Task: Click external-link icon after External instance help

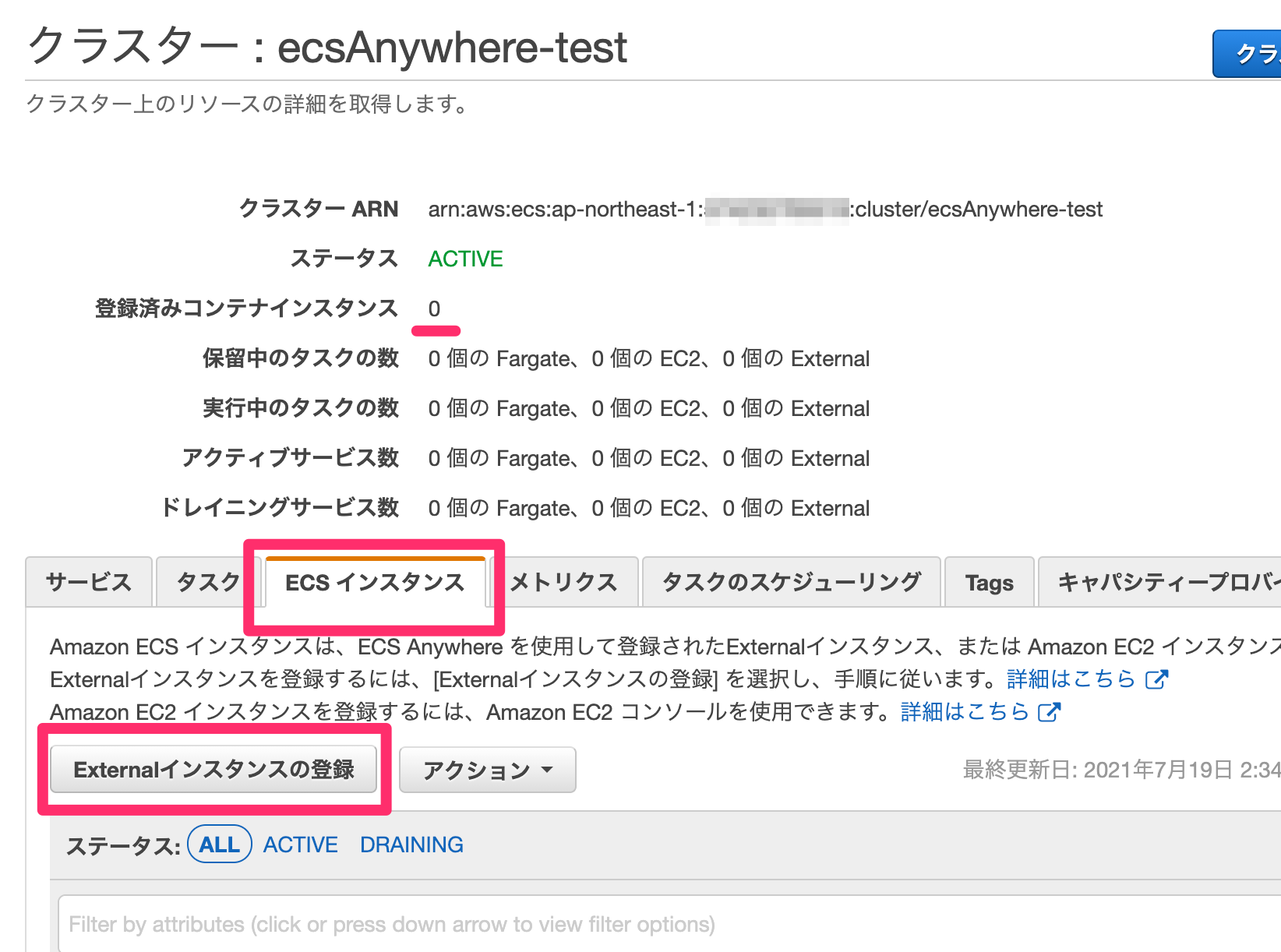Action: [x=1156, y=679]
